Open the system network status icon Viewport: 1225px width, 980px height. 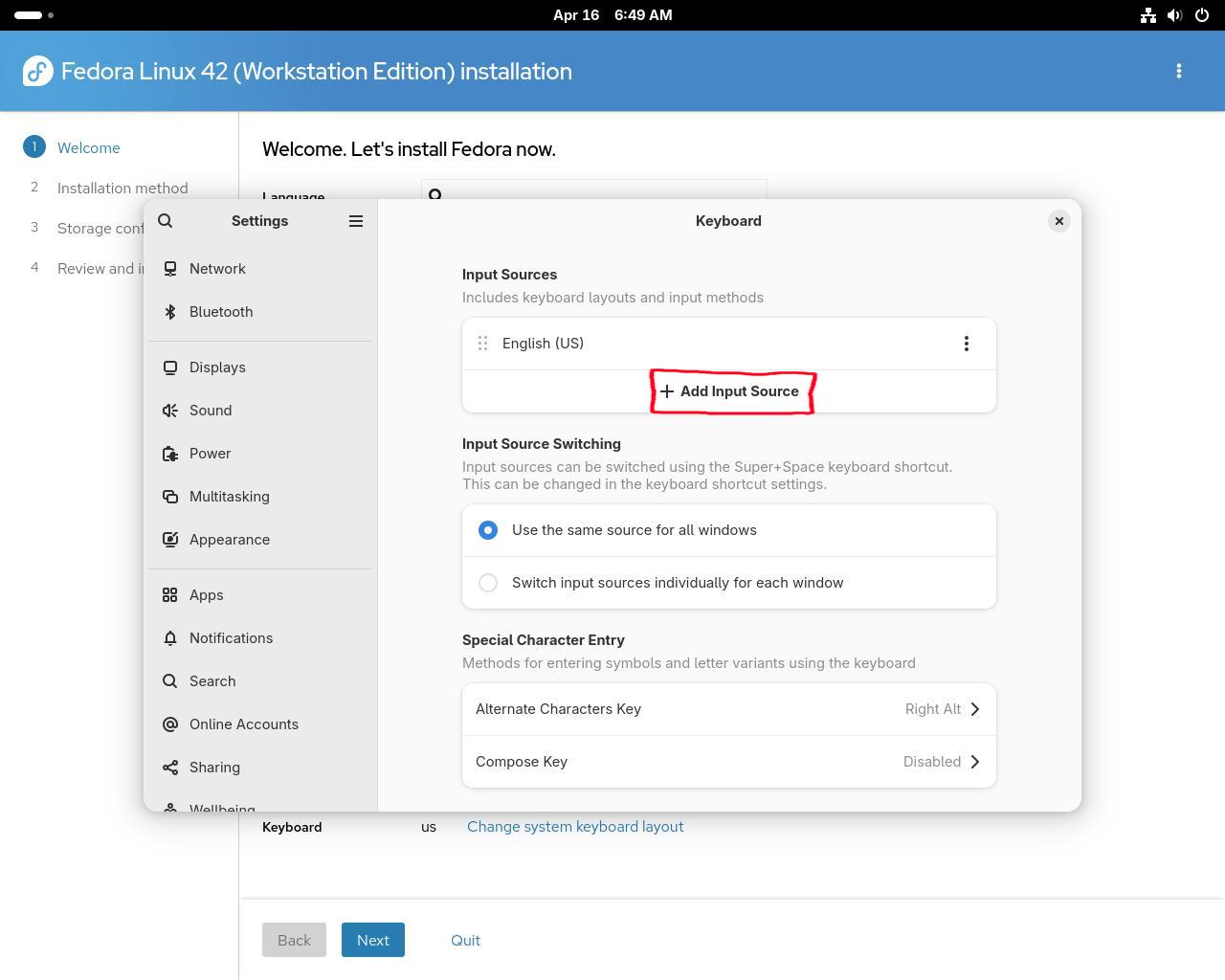click(x=1148, y=15)
